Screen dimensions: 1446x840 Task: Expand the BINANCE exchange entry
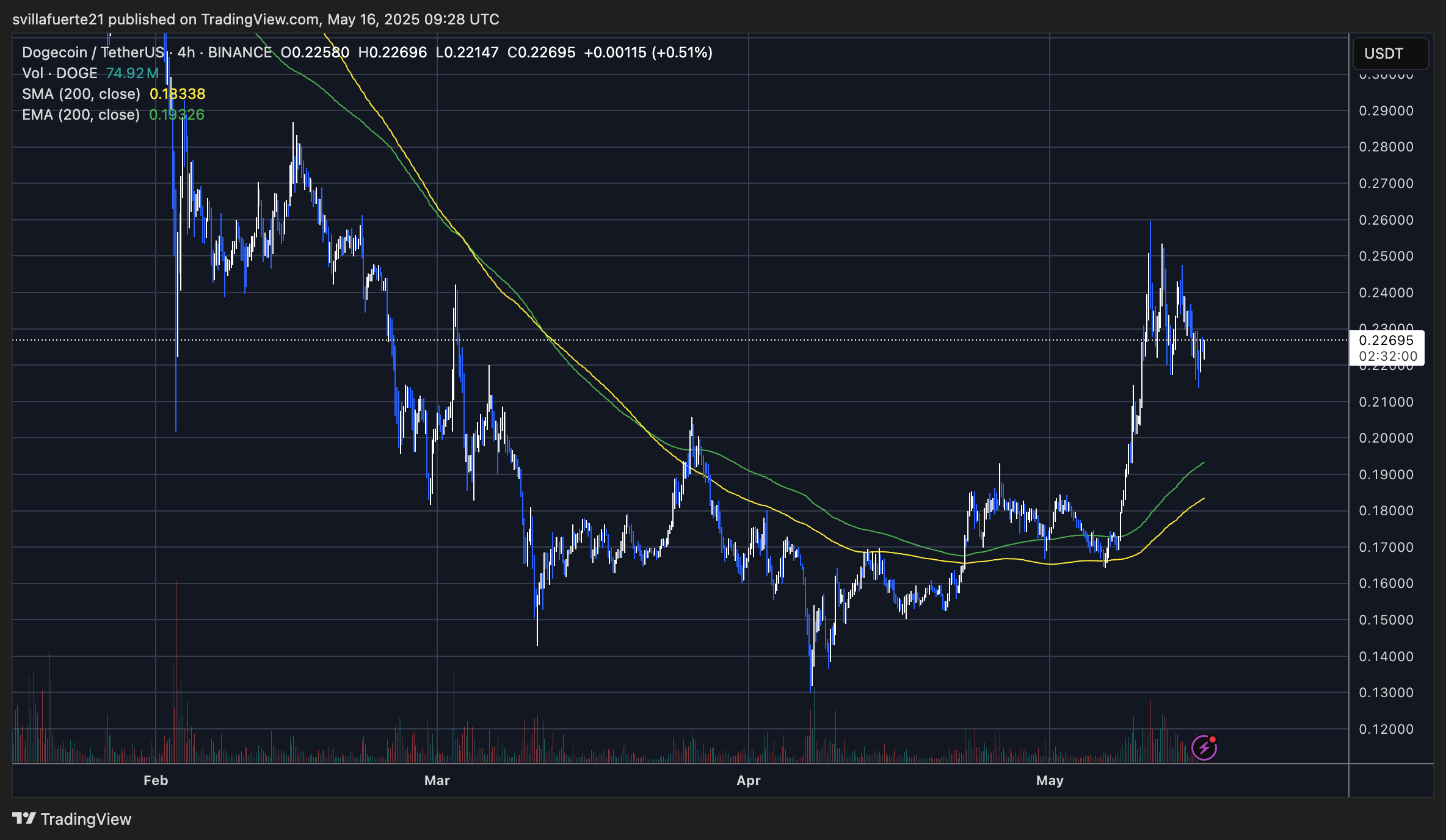tap(239, 52)
